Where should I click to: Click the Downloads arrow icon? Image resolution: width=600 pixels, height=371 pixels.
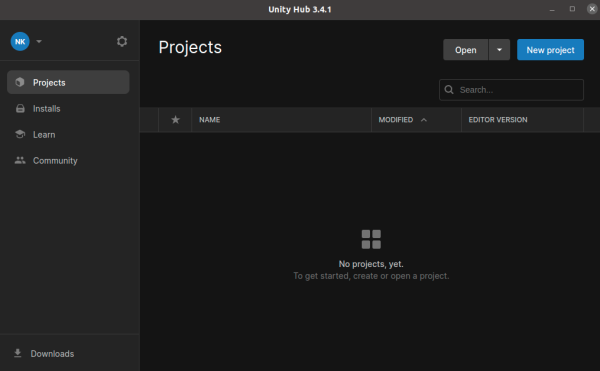pyautogui.click(x=18, y=353)
